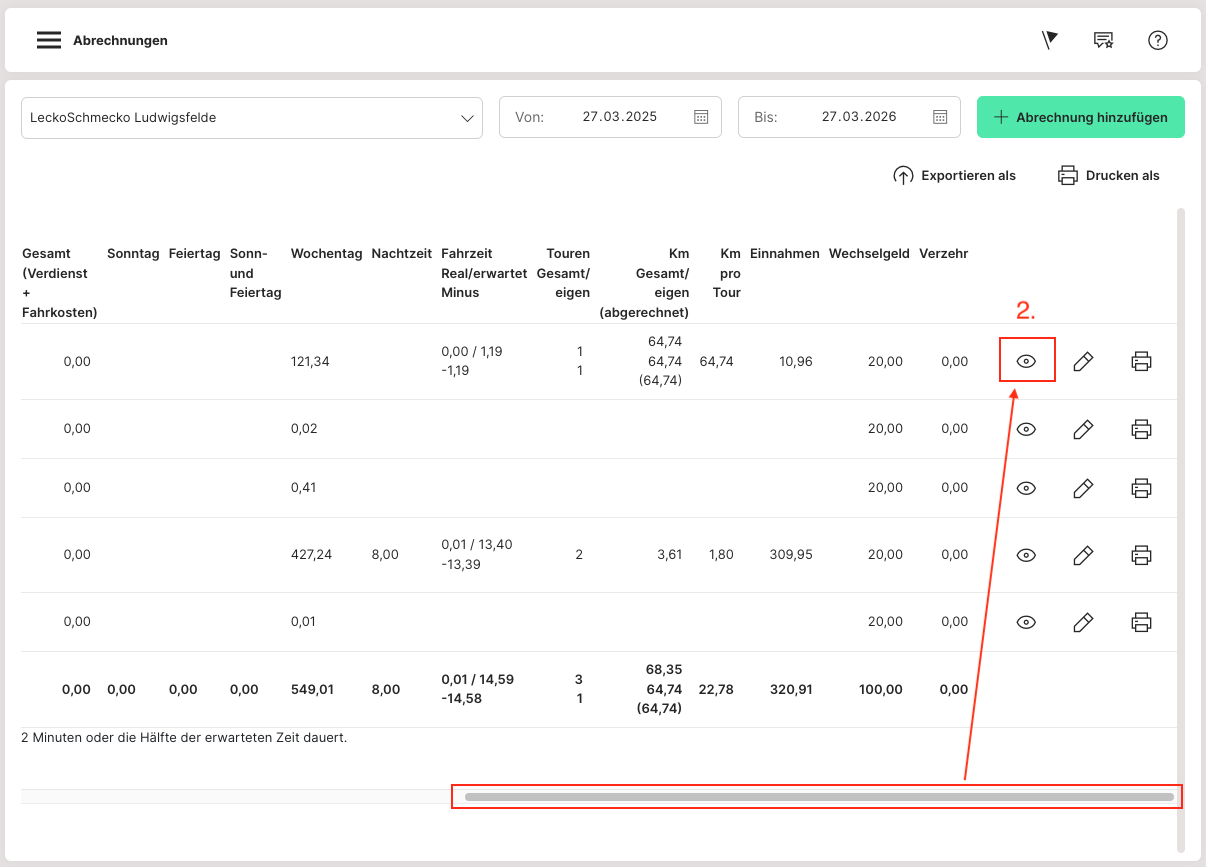Click the flag icon in header
This screenshot has width=1206, height=867.
(x=1049, y=40)
